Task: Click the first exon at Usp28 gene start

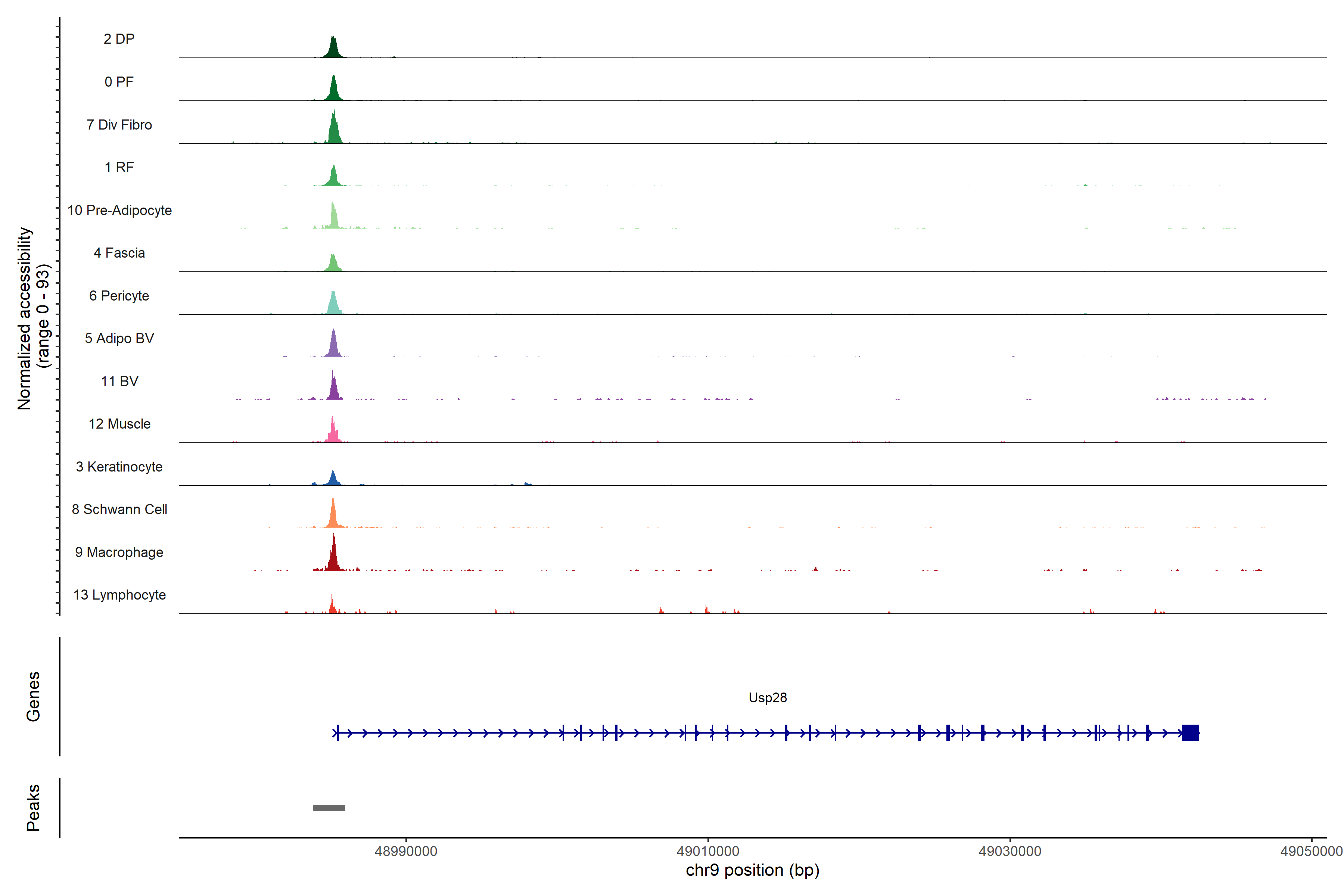Action: (337, 732)
